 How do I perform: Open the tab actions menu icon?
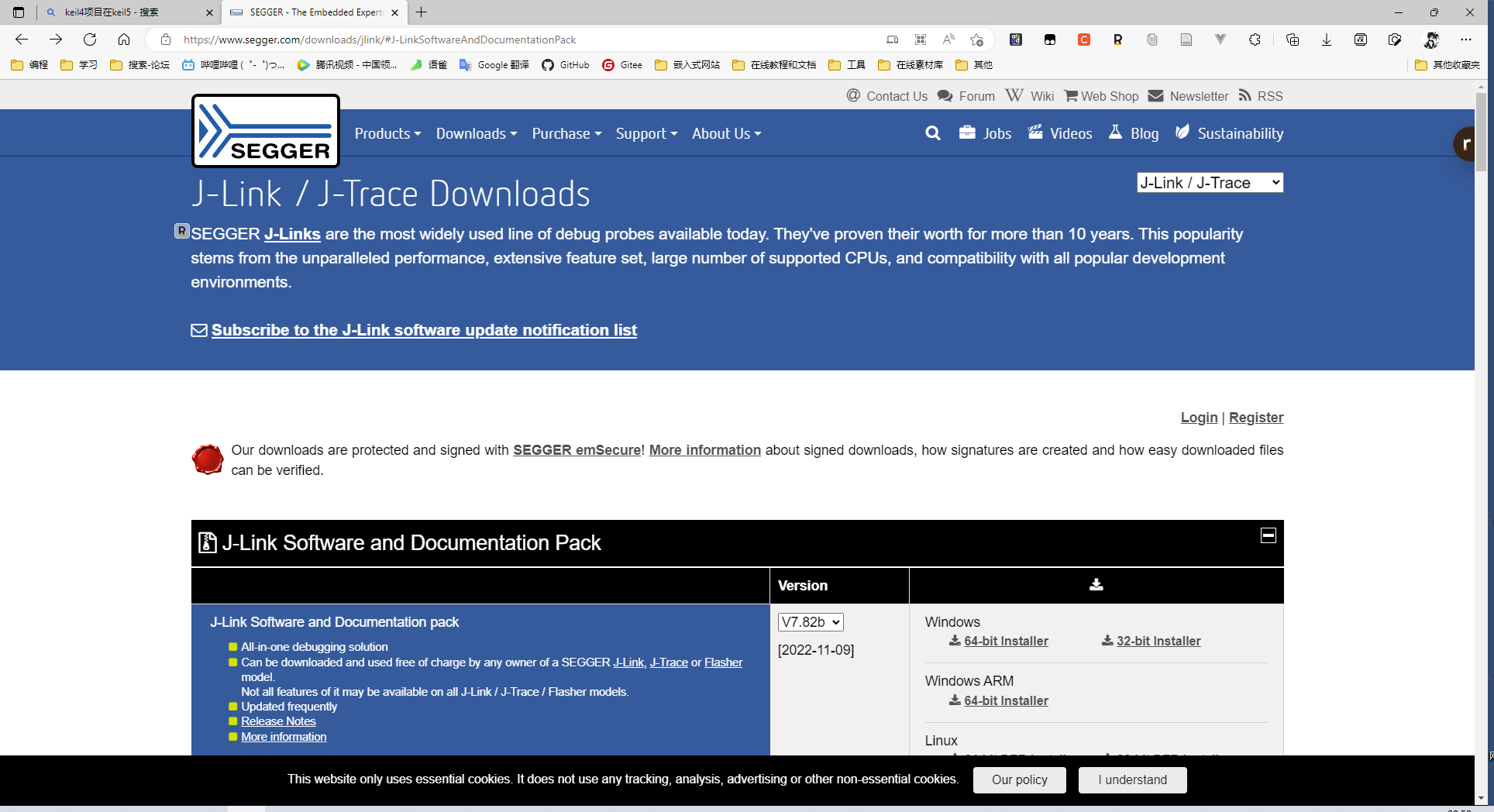[x=19, y=12]
